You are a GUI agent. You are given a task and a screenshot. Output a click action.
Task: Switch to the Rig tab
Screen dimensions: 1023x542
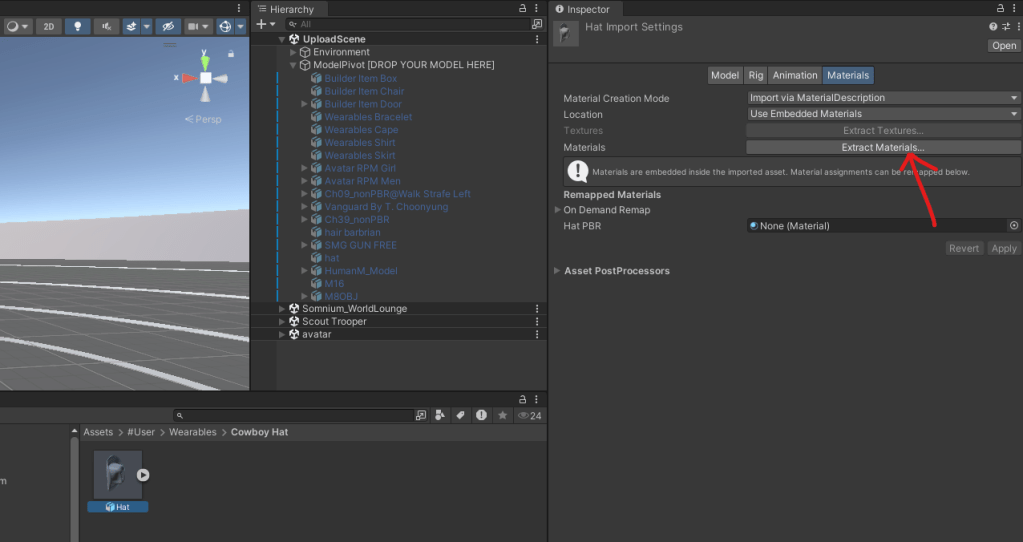(x=755, y=75)
